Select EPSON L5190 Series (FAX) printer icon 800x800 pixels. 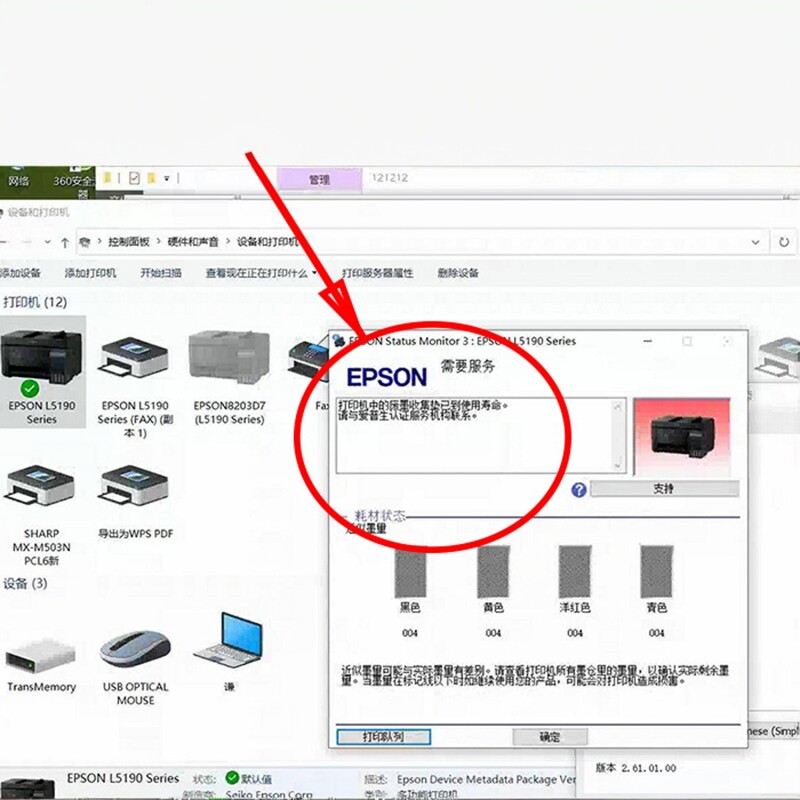coord(135,357)
